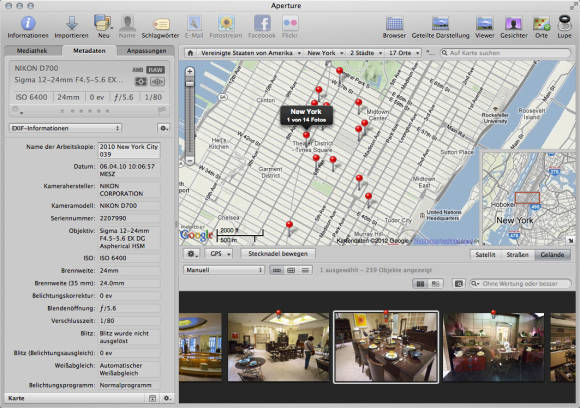Viewport: 580px width, 408px height.
Task: Click the Ohne Wertung oder besser filter field
Action: [520, 284]
